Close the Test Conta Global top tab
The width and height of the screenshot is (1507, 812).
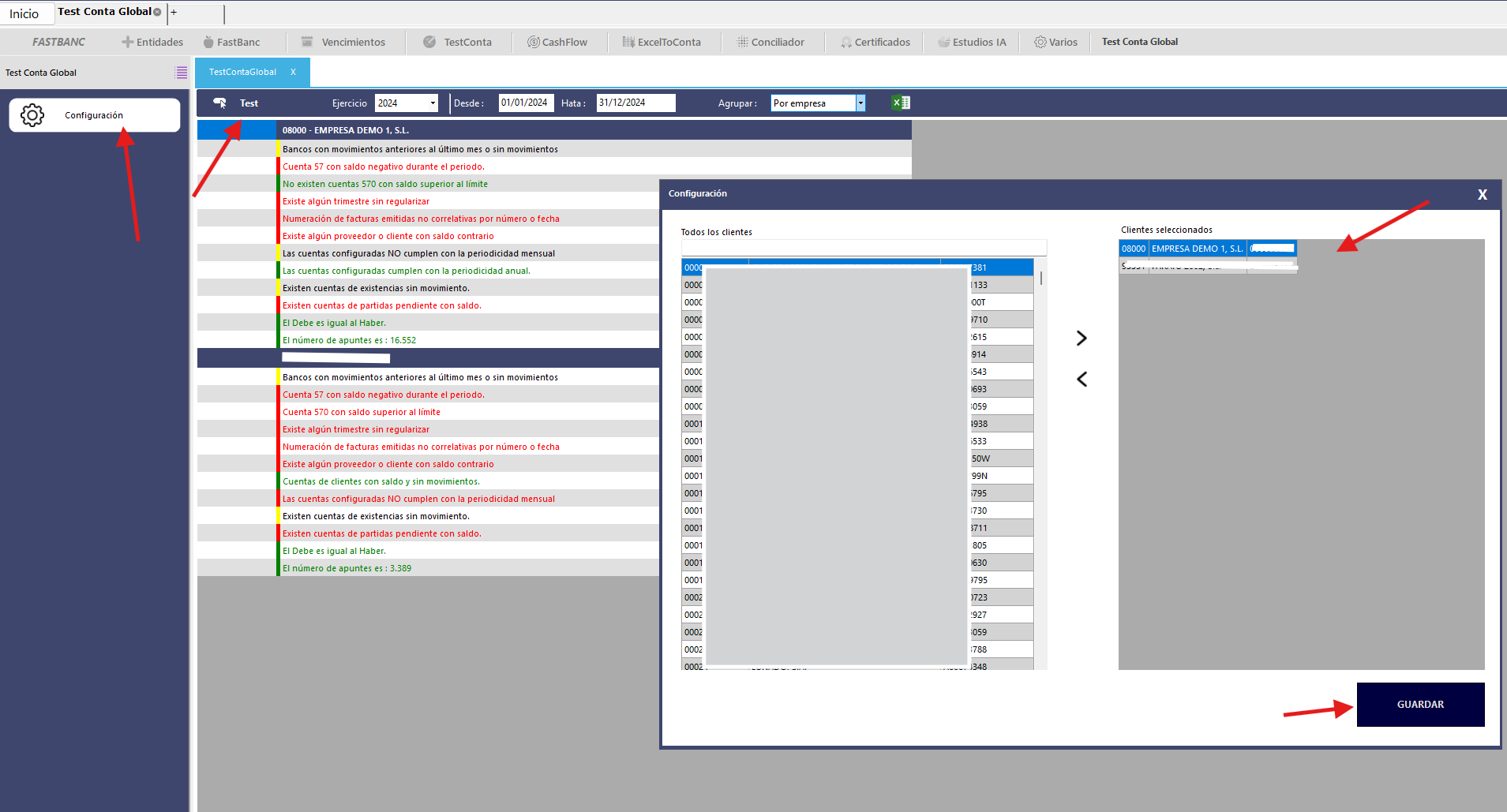(x=157, y=12)
